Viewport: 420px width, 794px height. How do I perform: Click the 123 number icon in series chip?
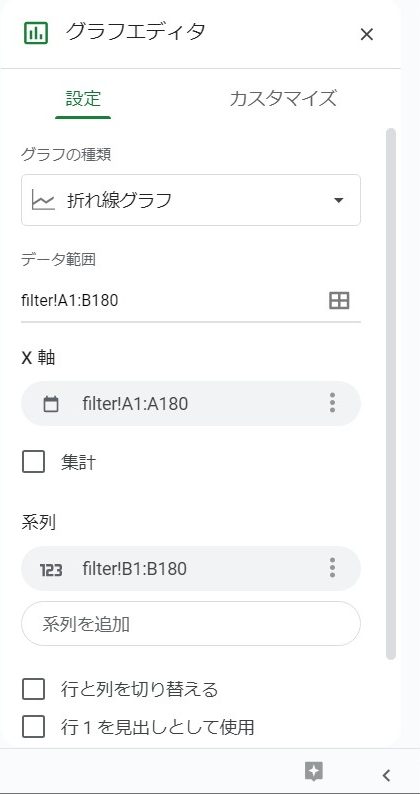pyautogui.click(x=51, y=570)
